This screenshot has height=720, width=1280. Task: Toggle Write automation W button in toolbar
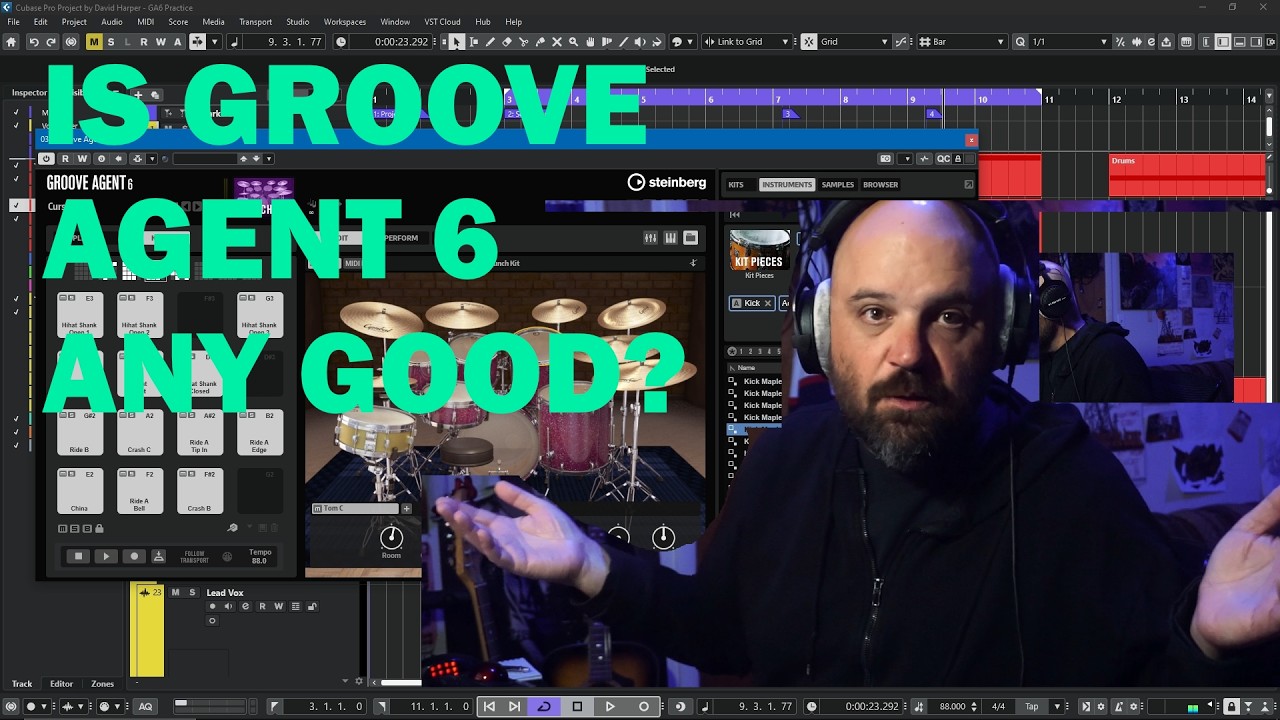tap(161, 42)
